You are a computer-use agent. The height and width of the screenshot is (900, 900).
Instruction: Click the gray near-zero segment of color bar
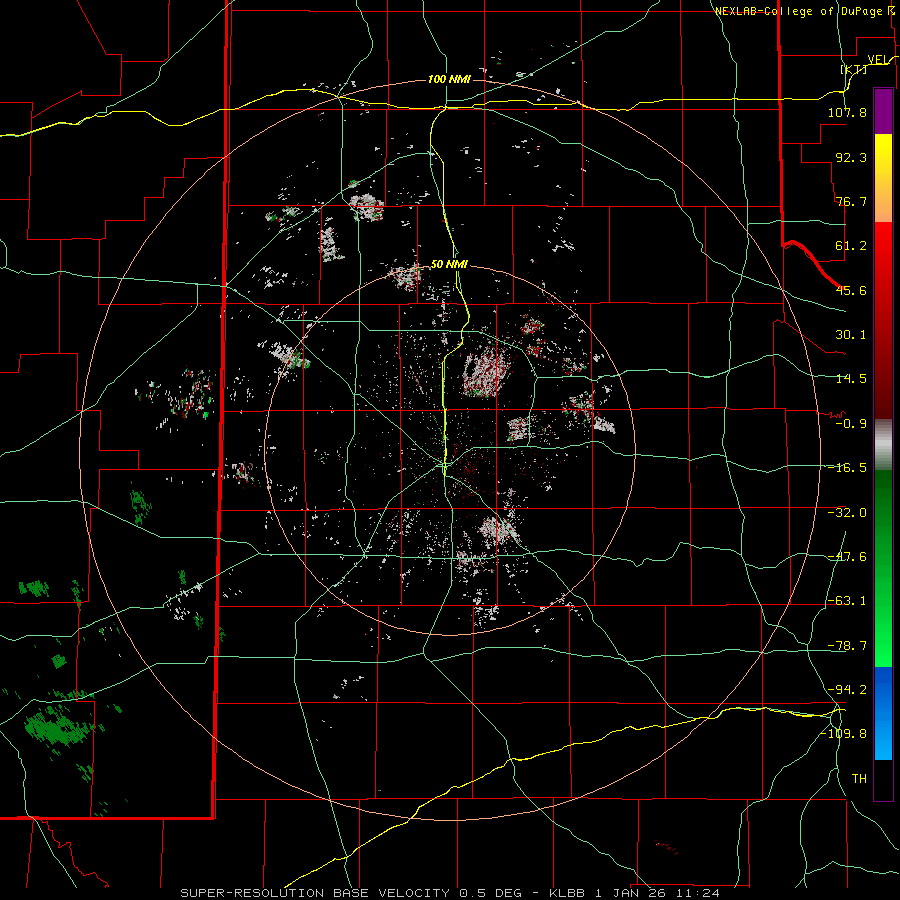(x=883, y=445)
